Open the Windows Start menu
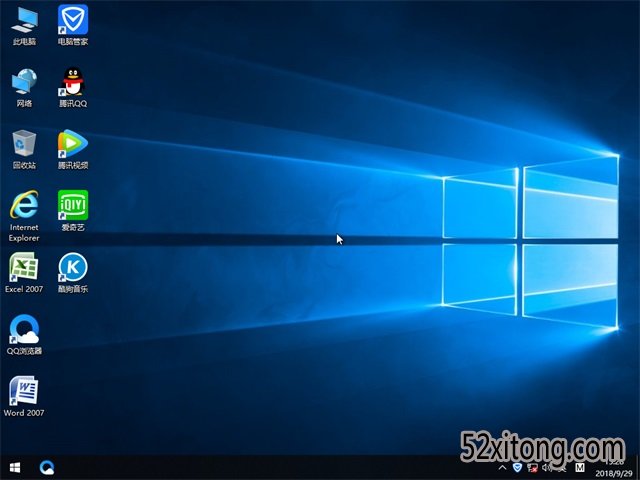 point(15,467)
